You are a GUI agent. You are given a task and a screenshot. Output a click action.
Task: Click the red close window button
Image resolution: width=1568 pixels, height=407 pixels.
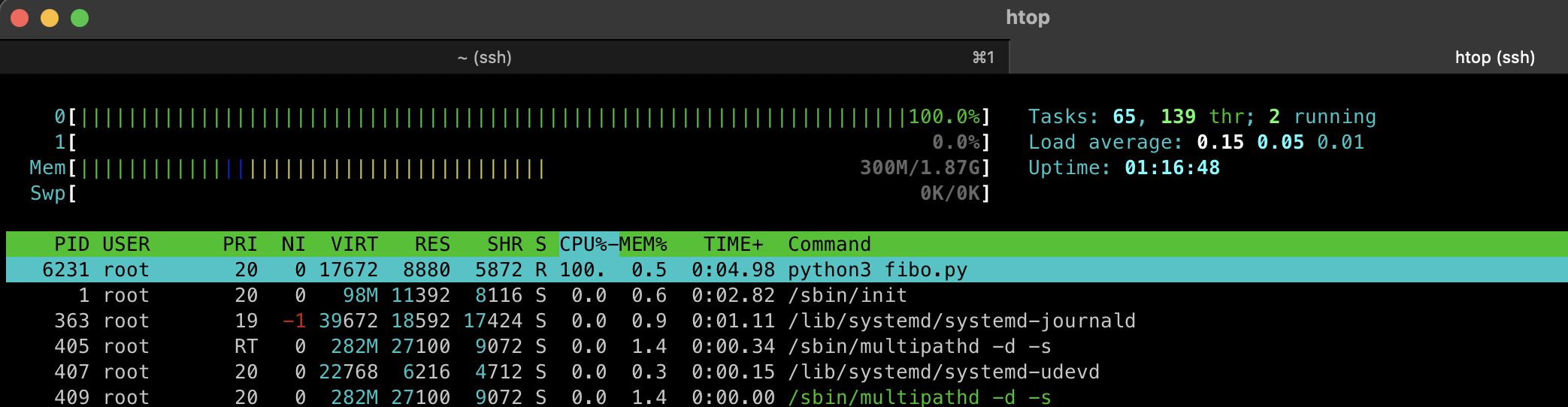(x=20, y=18)
